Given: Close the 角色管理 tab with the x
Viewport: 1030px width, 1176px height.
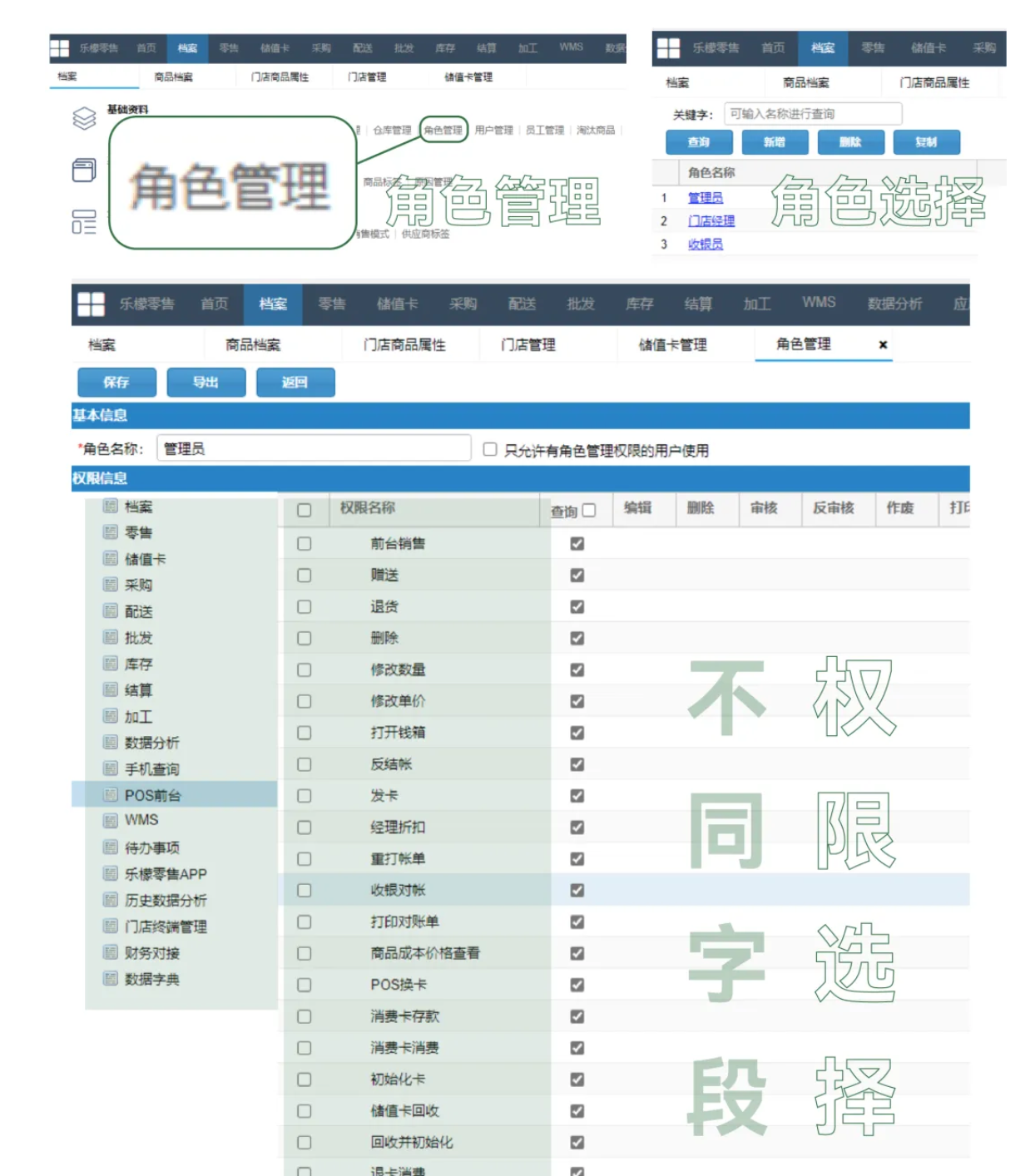Looking at the screenshot, I should pyautogui.click(x=883, y=344).
